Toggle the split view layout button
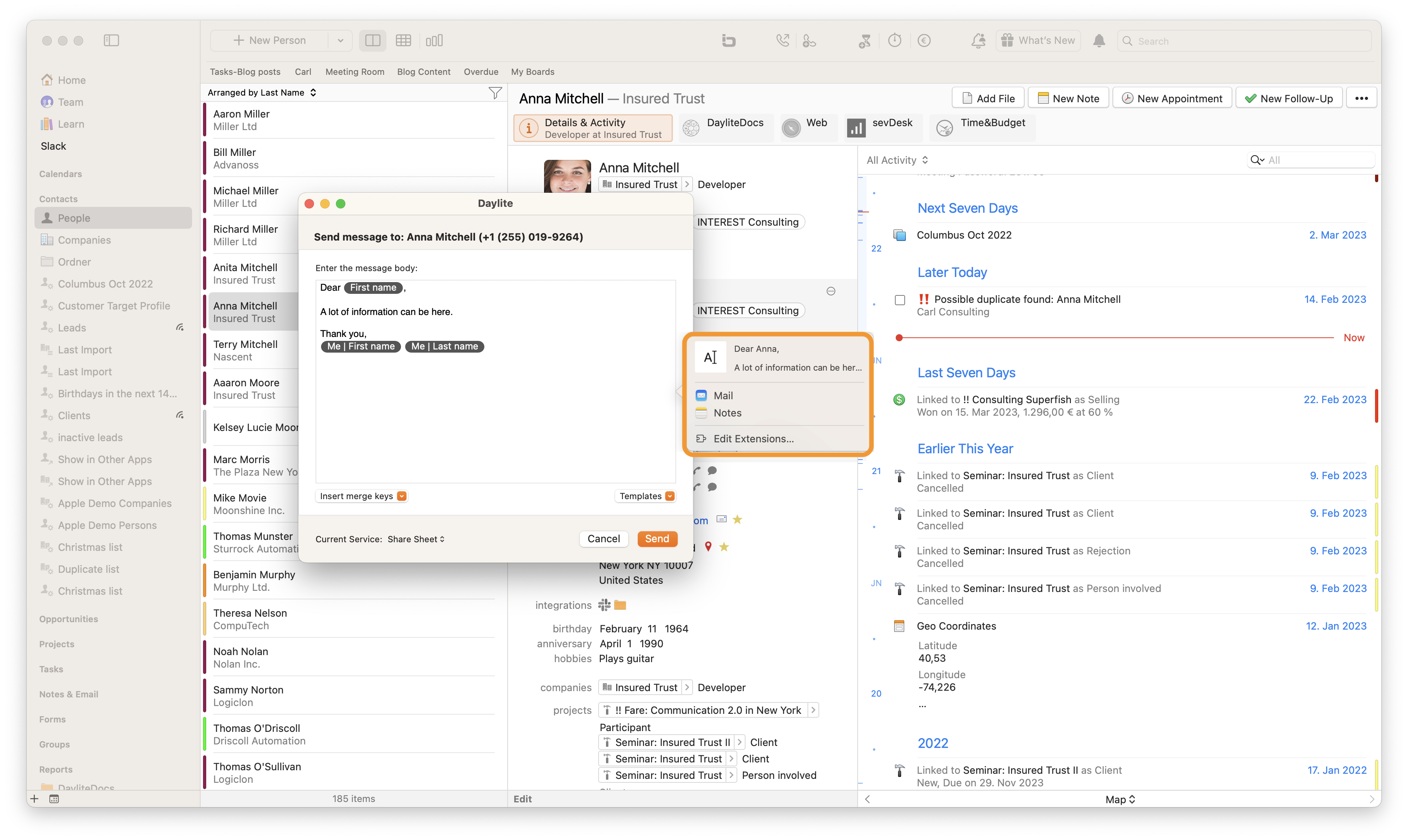Viewport: 1408px width, 840px height. click(x=372, y=41)
